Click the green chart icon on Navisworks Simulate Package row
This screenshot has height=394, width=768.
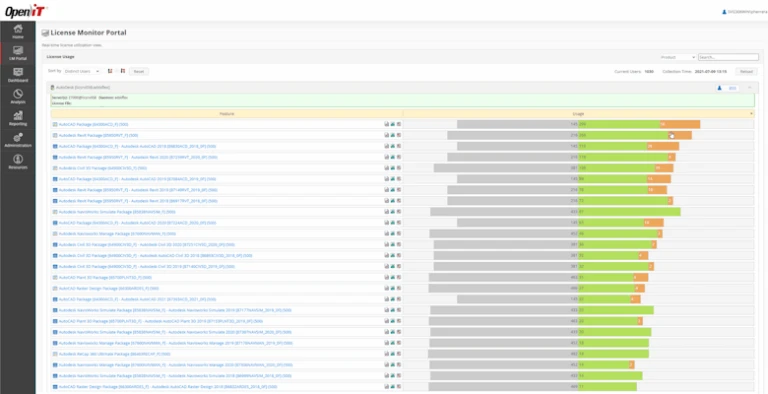click(x=392, y=212)
